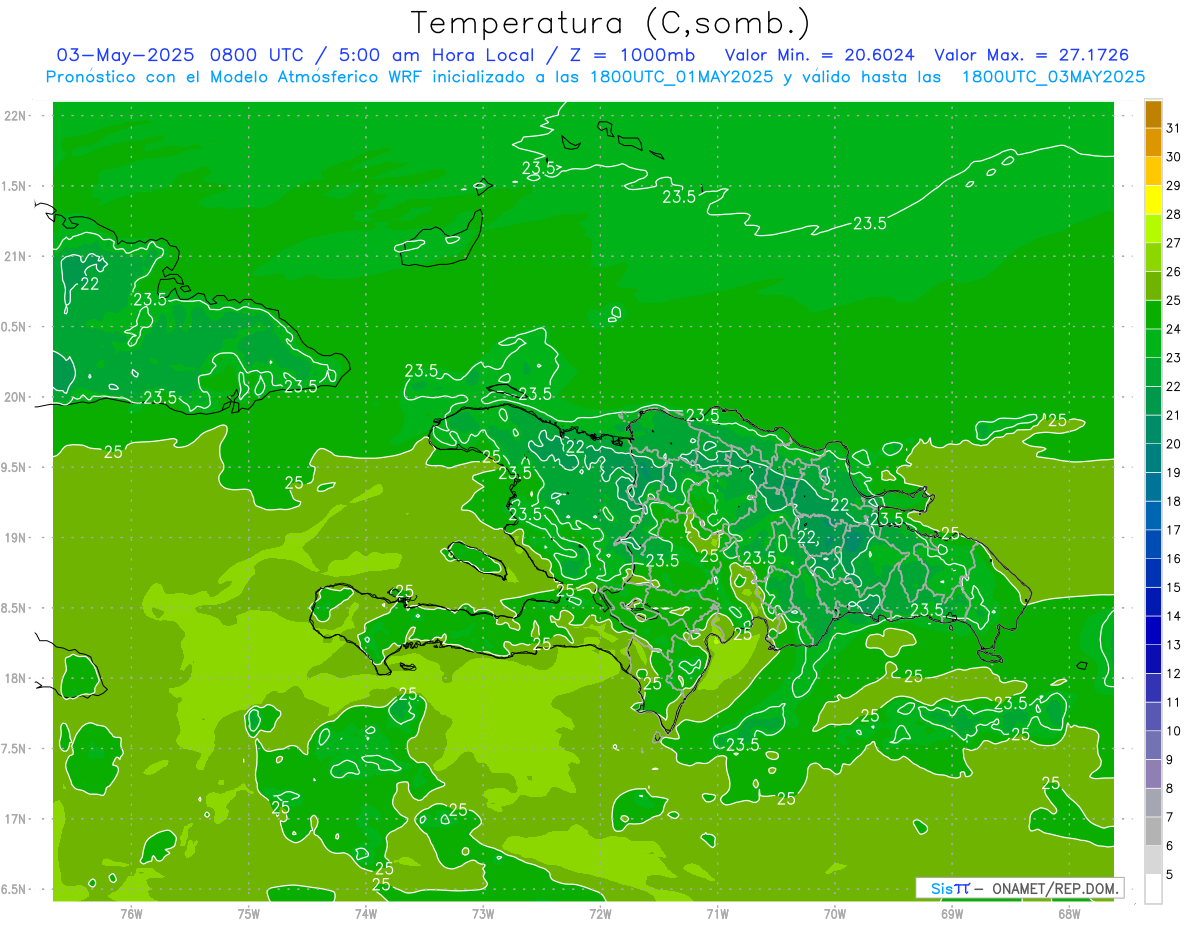Click the color scale value 5
The image size is (1200, 927).
click(1170, 875)
